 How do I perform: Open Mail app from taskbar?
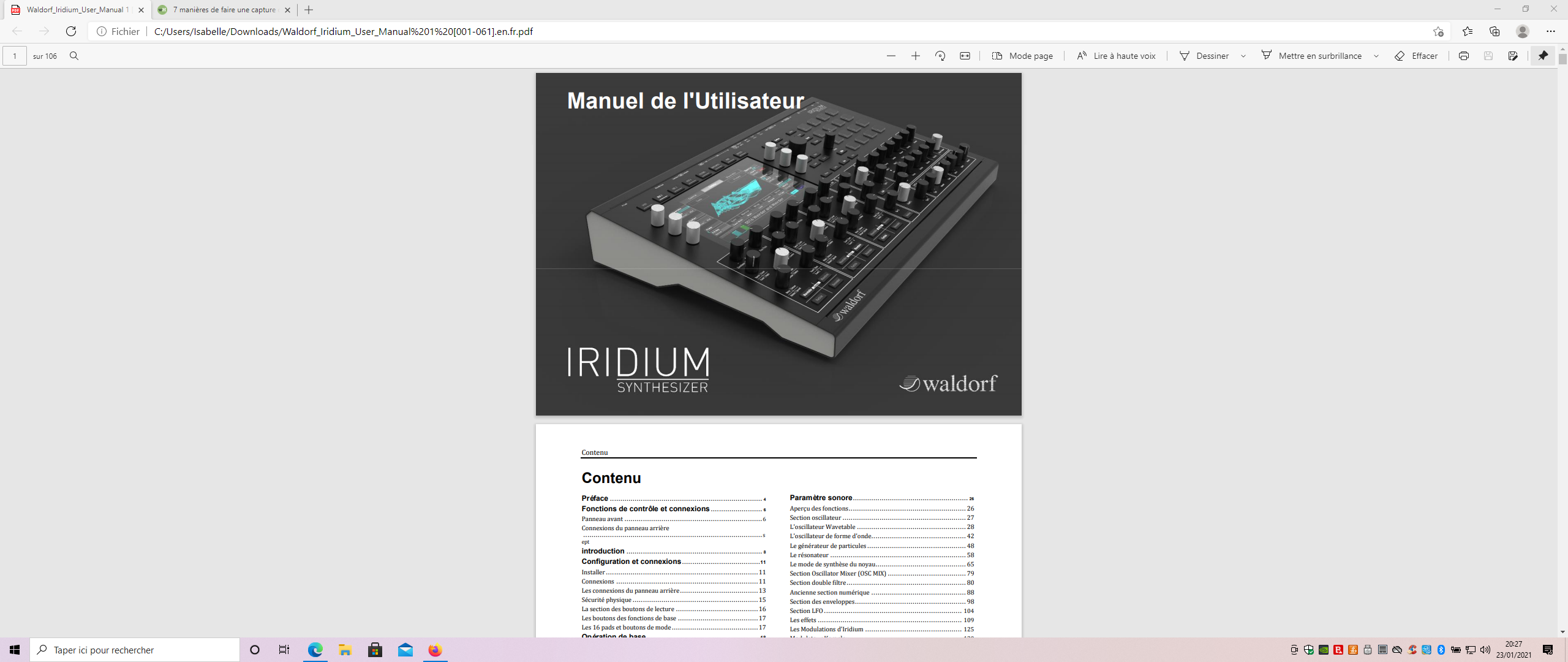click(x=405, y=650)
